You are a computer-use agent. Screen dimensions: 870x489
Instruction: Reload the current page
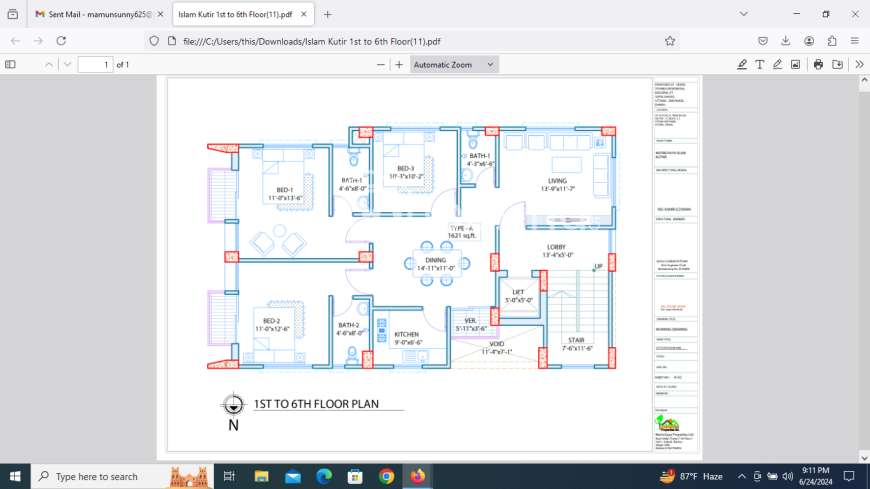(61, 41)
